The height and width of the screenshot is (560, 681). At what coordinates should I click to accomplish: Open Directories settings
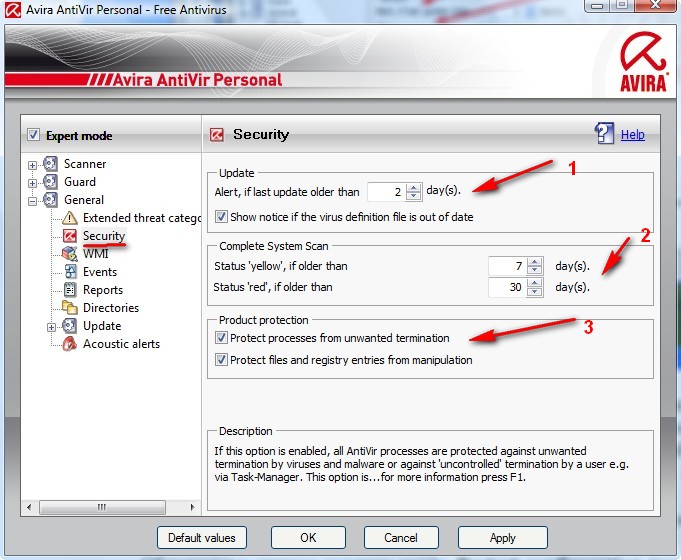pos(111,308)
